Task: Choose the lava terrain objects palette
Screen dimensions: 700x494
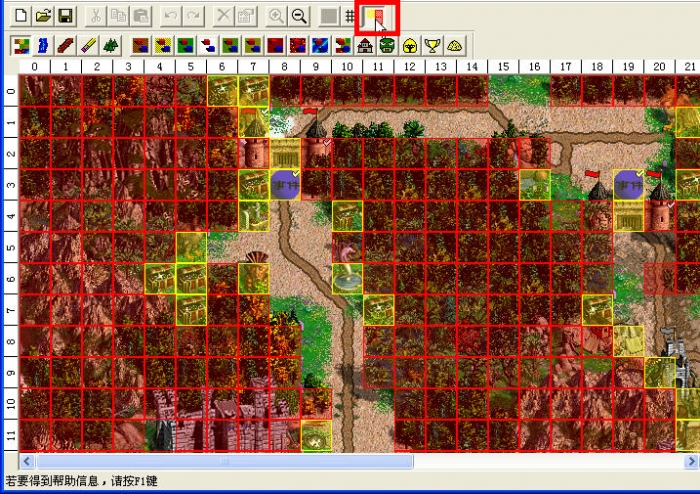Action: point(298,45)
